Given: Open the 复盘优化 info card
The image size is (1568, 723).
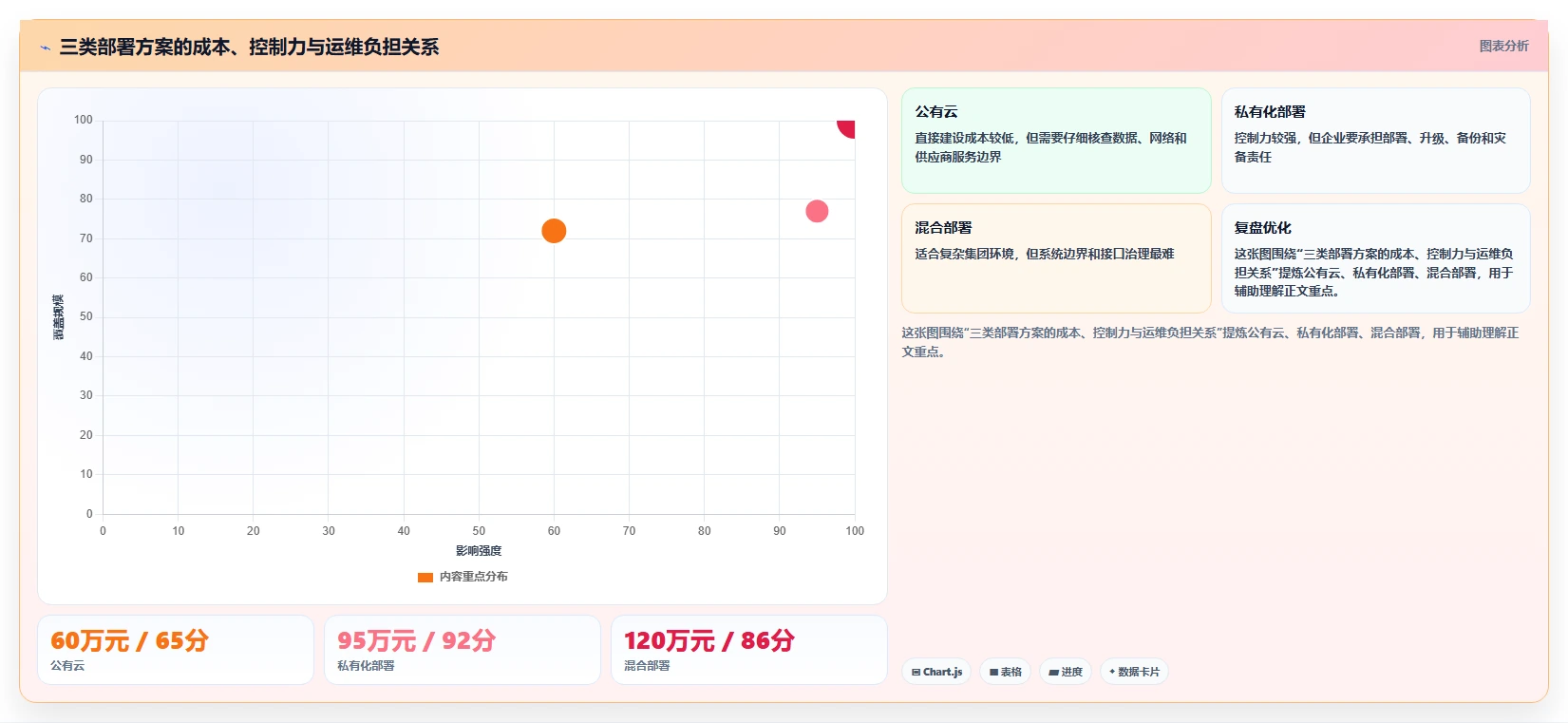Looking at the screenshot, I should (1375, 258).
